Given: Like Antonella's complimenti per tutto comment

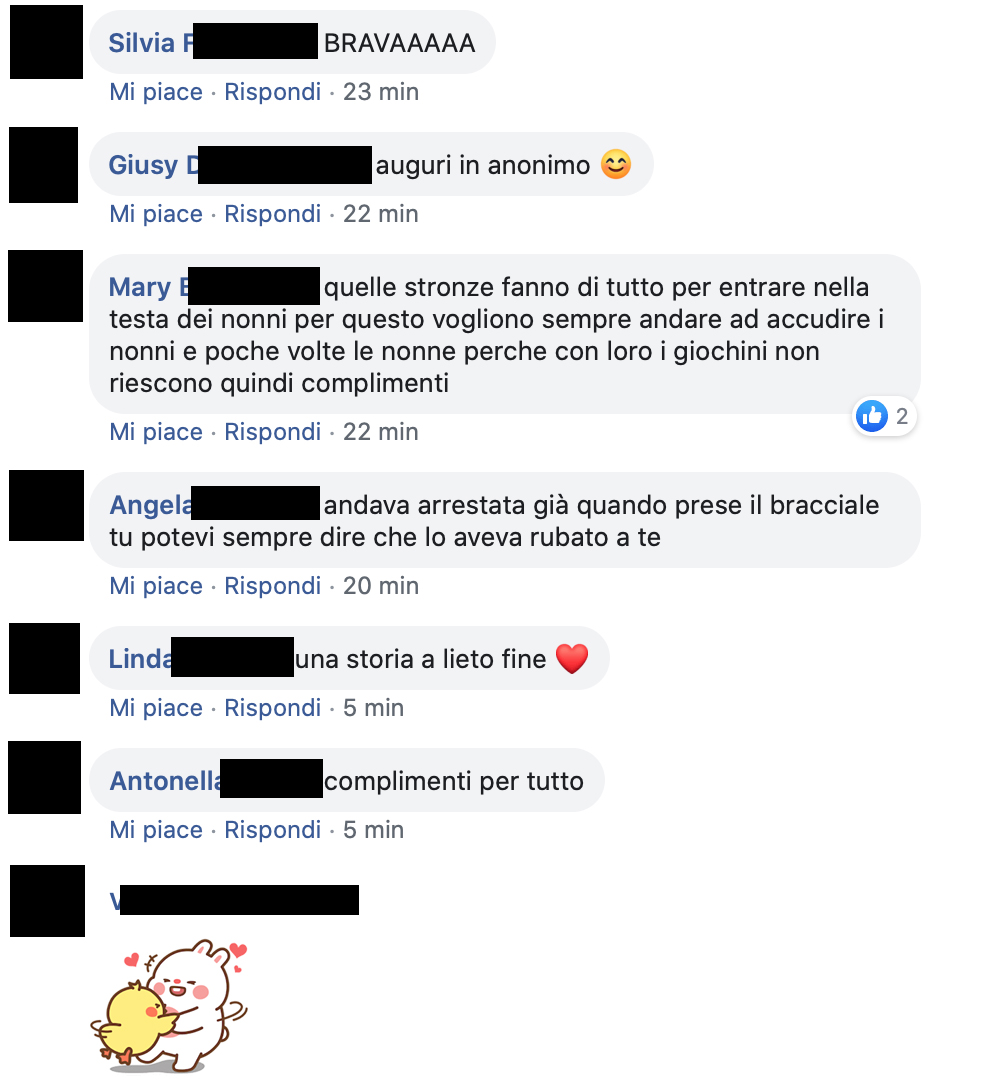Looking at the screenshot, I should 156,830.
